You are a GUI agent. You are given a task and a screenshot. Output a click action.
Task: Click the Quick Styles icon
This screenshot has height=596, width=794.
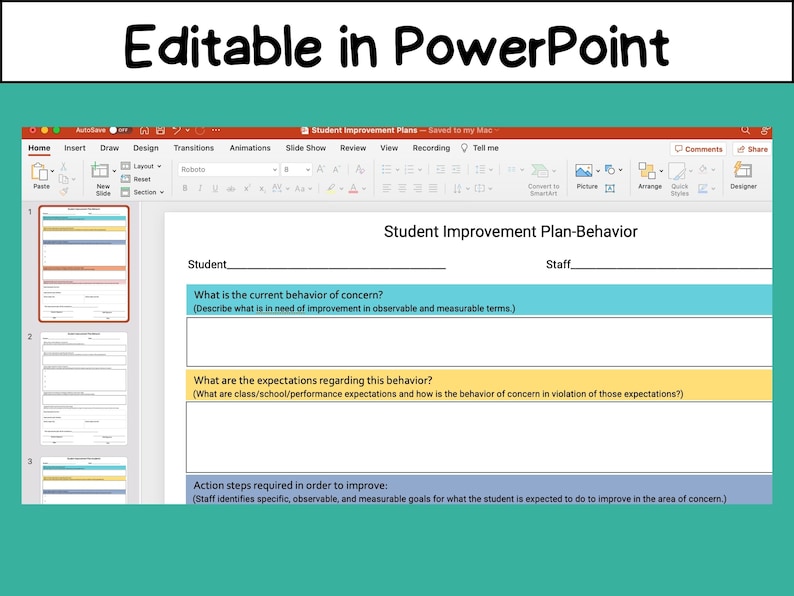click(677, 171)
